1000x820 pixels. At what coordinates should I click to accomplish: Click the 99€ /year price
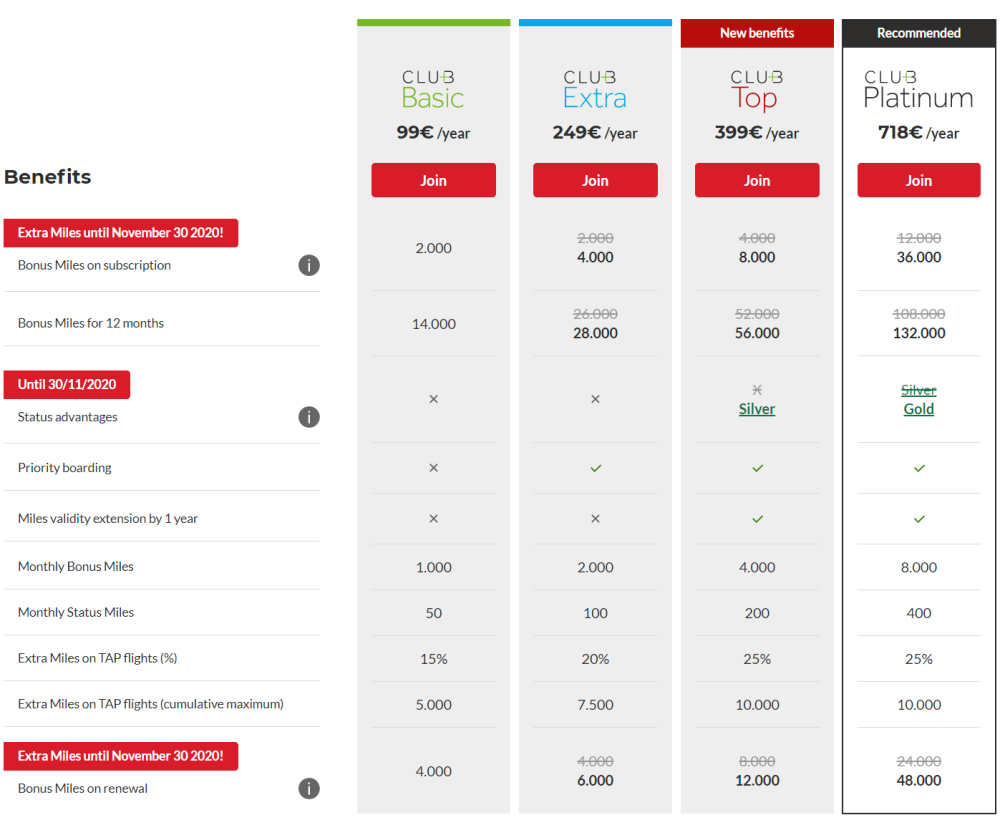[x=433, y=133]
